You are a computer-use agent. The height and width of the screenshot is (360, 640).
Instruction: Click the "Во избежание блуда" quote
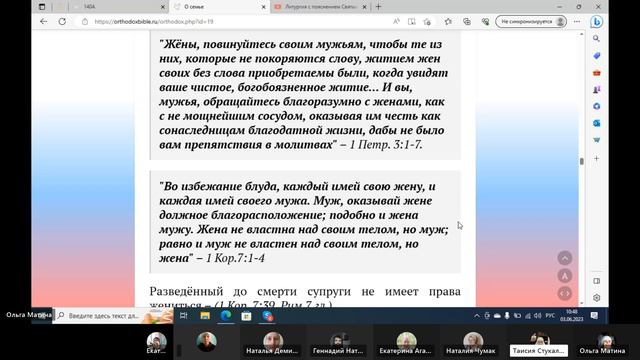[305, 222]
